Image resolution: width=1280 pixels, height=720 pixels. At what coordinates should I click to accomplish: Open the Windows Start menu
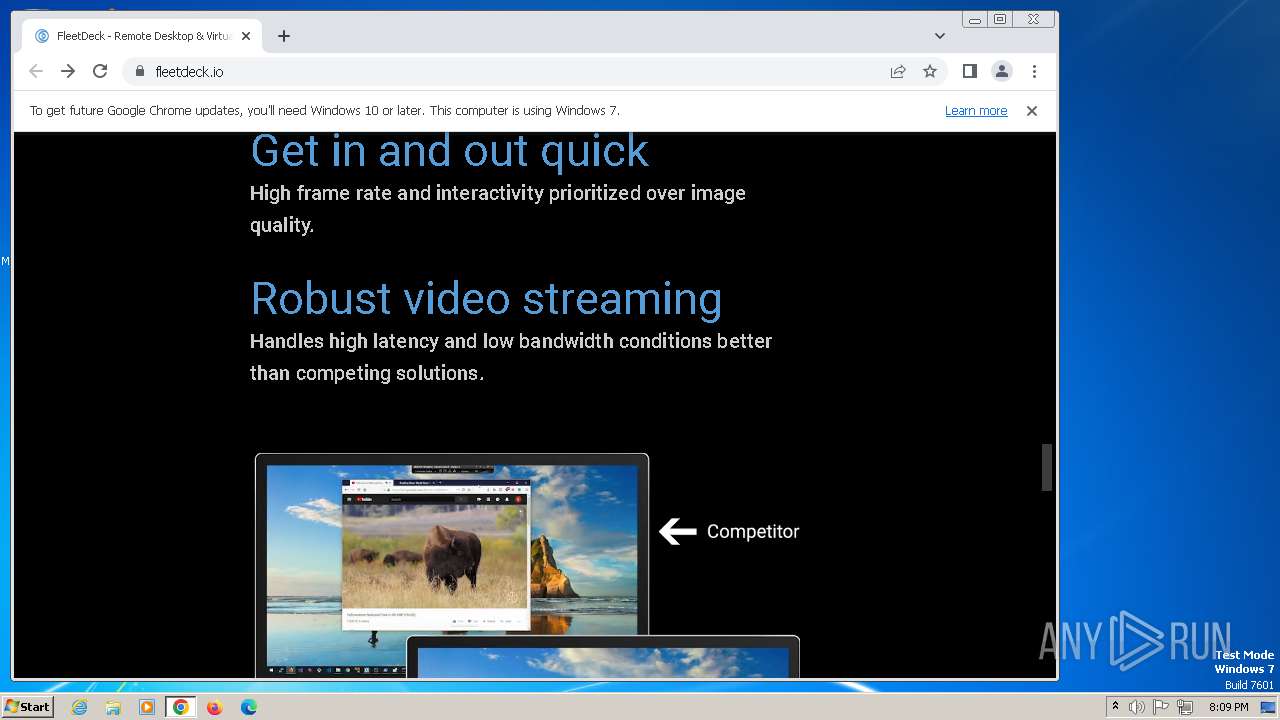27,707
